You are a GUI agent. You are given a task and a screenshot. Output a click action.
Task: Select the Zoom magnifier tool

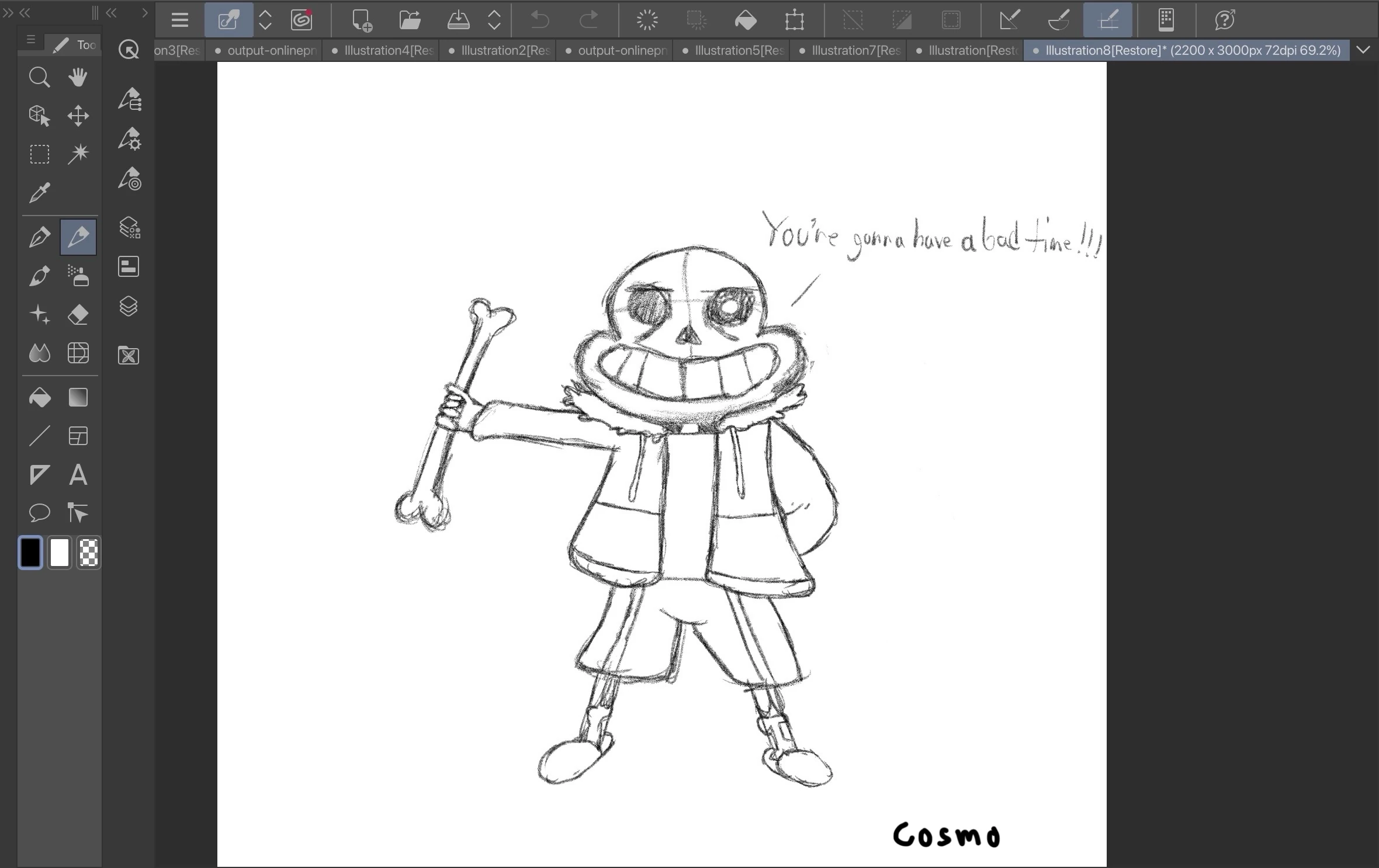tap(39, 77)
